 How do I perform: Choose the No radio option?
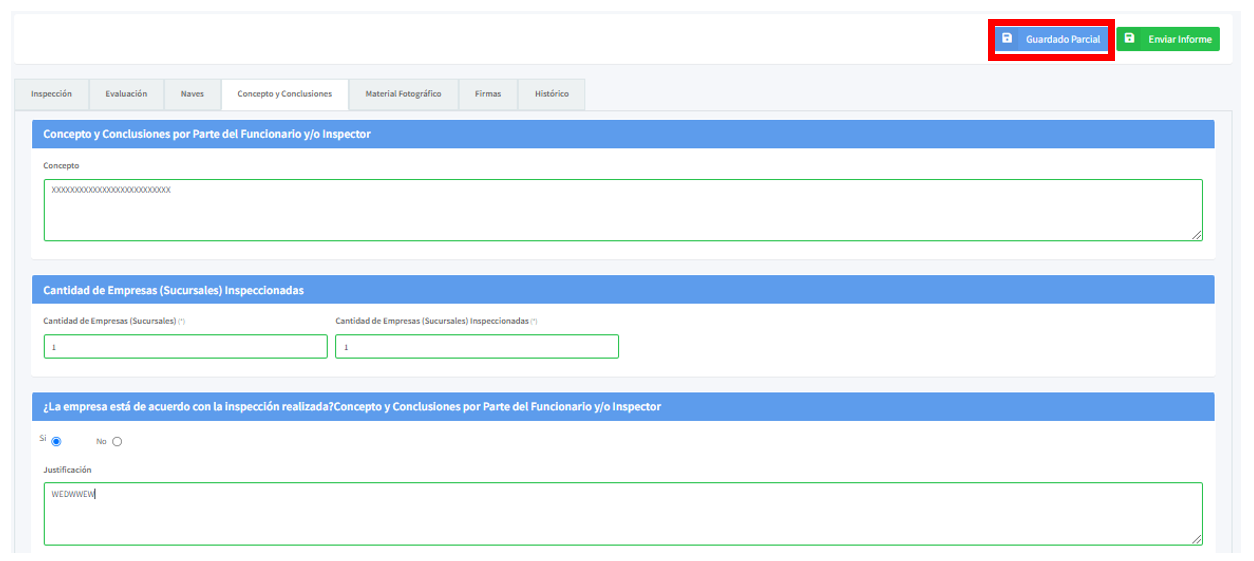tap(117, 441)
